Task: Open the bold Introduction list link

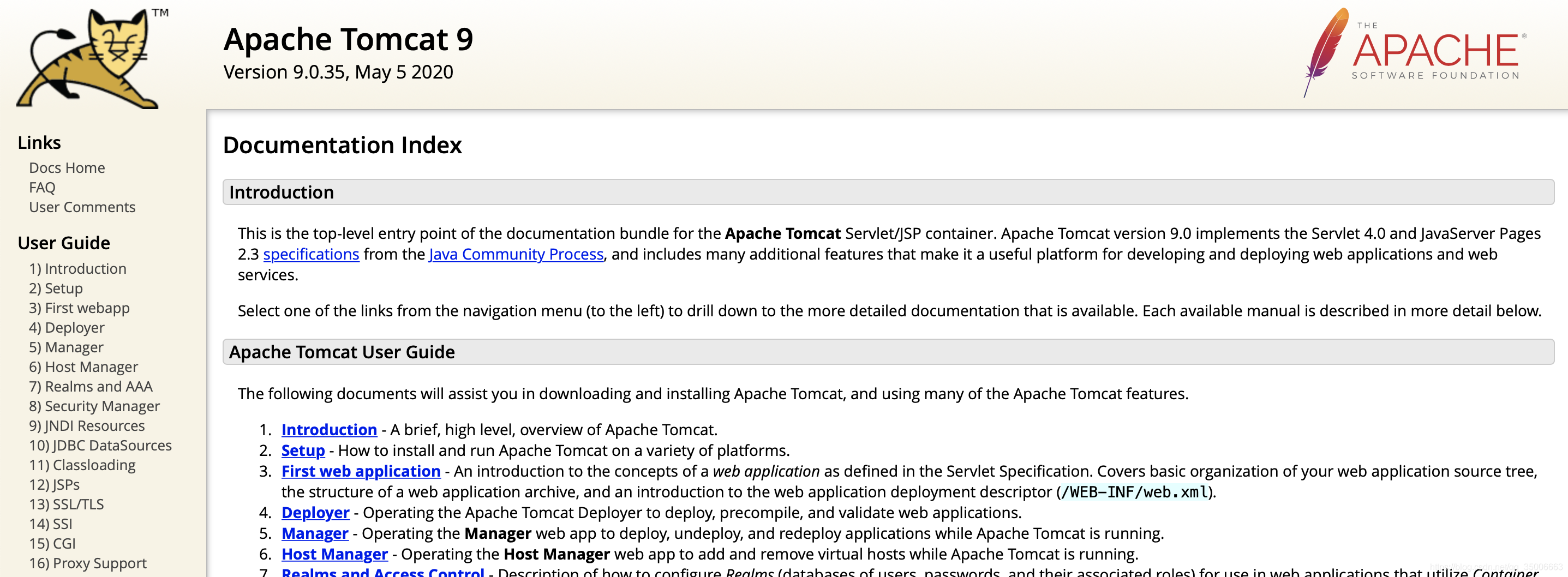Action: click(x=330, y=430)
